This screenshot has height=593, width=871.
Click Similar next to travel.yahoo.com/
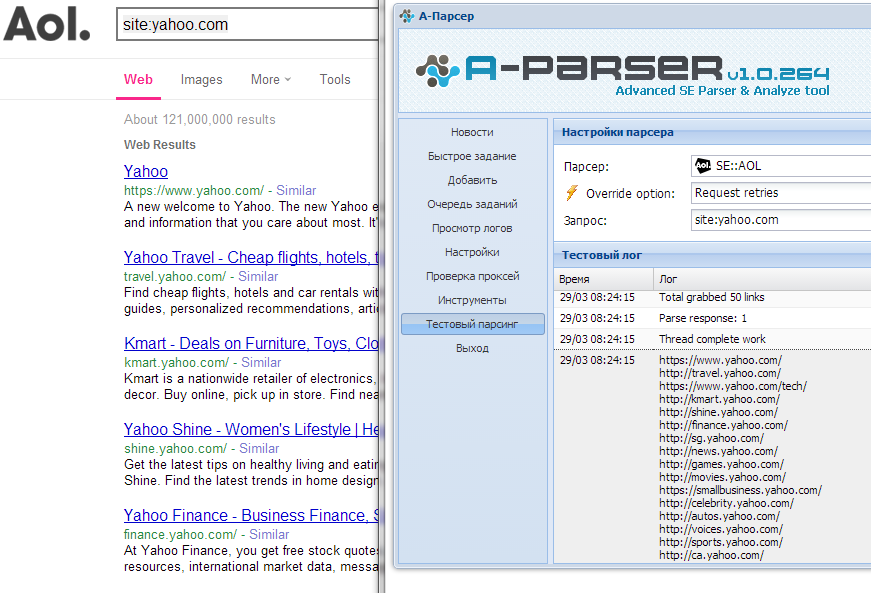[258, 277]
